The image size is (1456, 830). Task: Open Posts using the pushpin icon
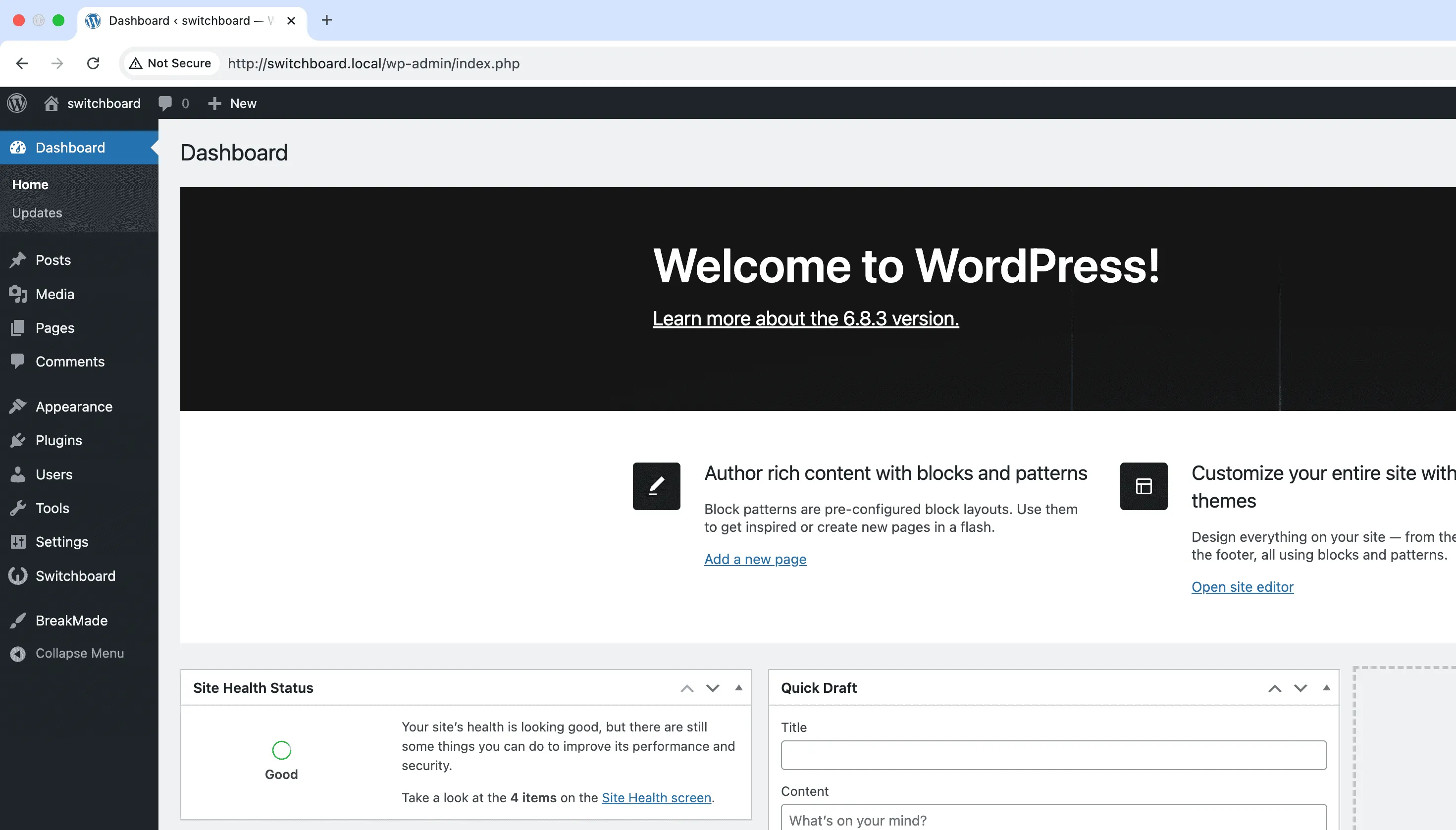coord(18,260)
